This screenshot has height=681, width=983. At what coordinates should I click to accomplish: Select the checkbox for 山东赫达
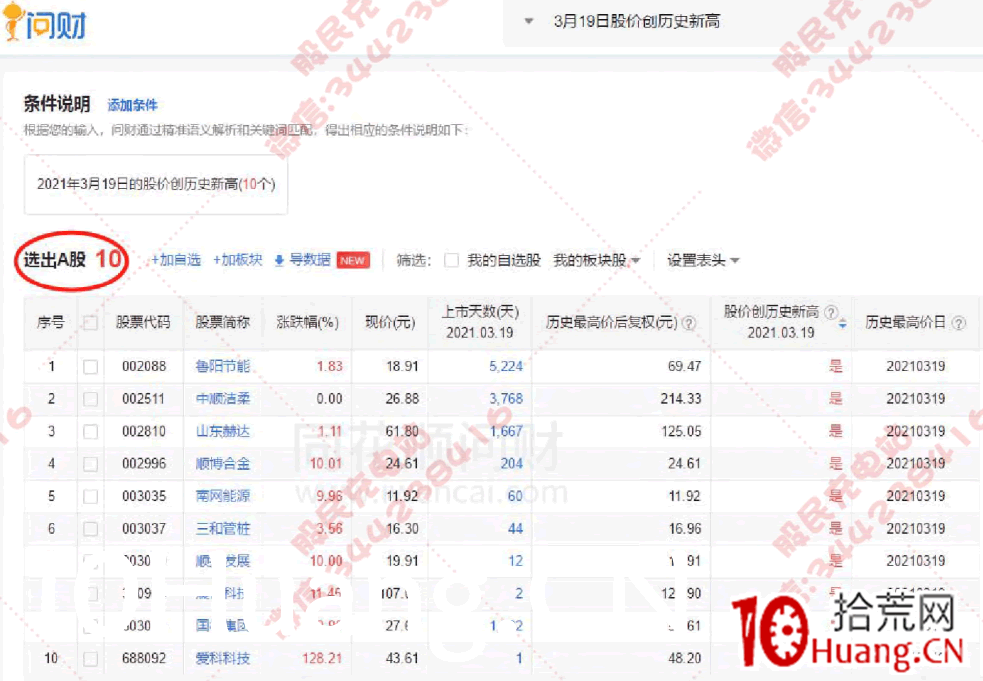[x=90, y=431]
